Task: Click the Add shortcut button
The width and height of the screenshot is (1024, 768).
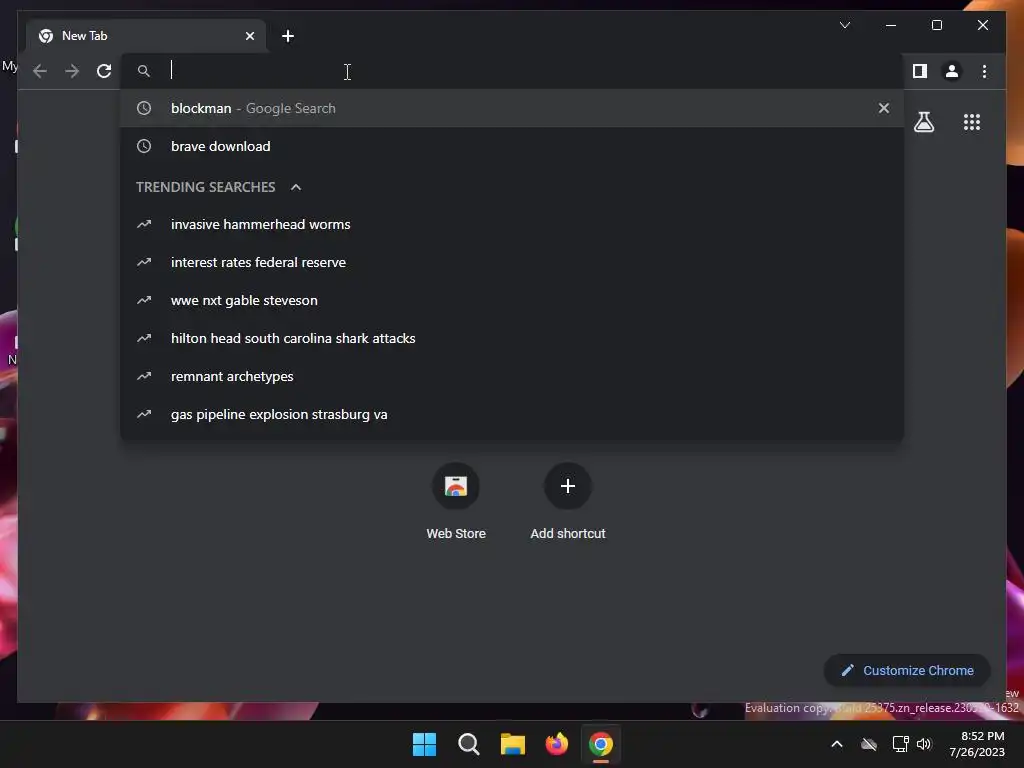Action: pos(568,502)
